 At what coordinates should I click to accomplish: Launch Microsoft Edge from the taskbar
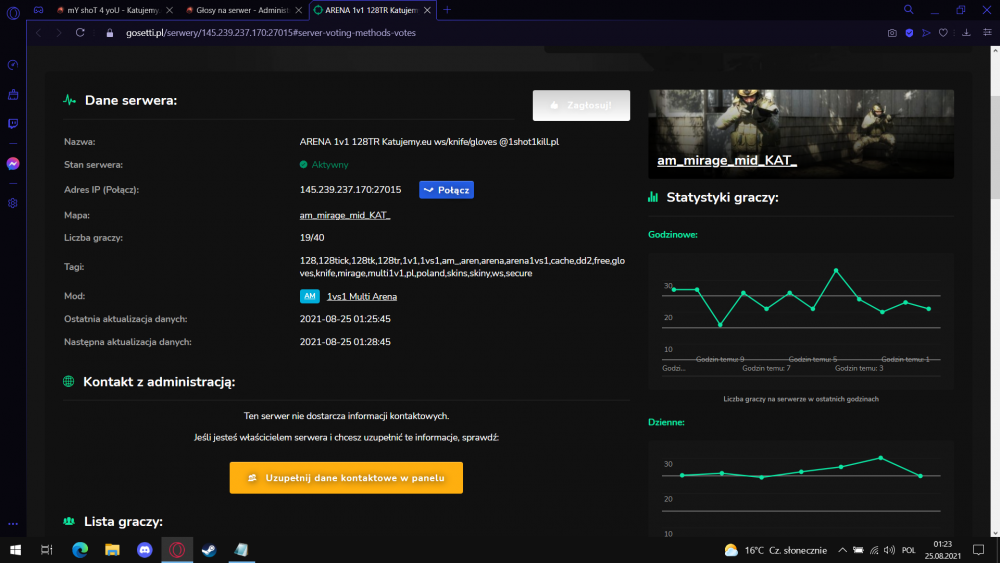[x=80, y=550]
